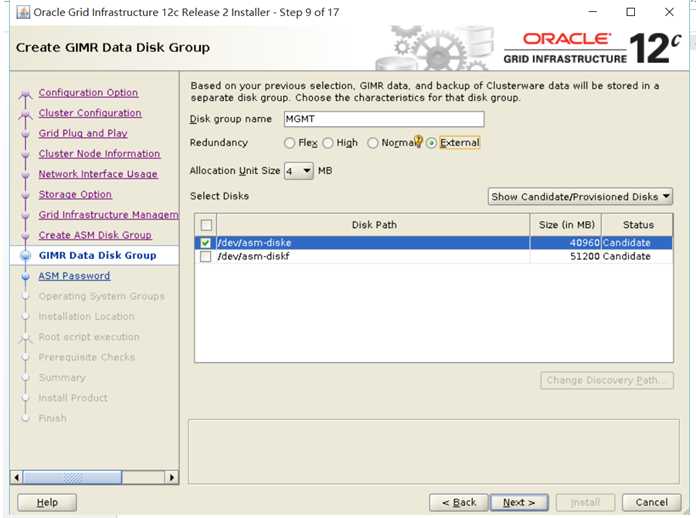
Task: Check the /dev/asm-diskf disk checkbox
Action: coord(205,257)
